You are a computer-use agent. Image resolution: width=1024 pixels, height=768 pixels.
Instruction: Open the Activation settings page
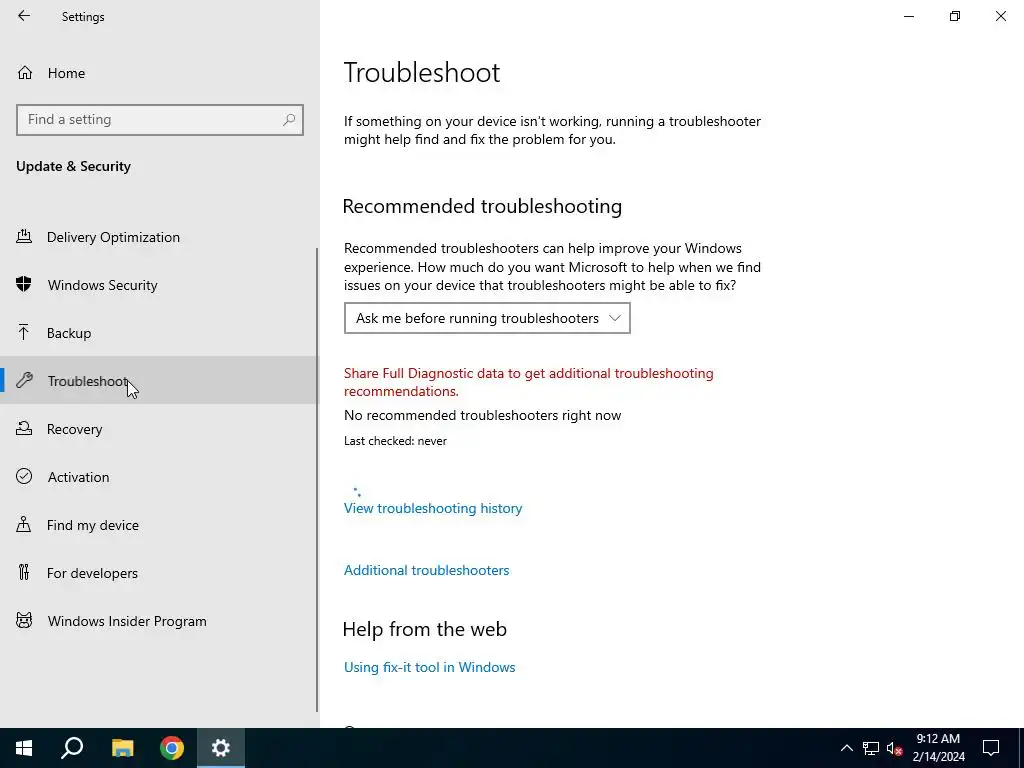[78, 477]
